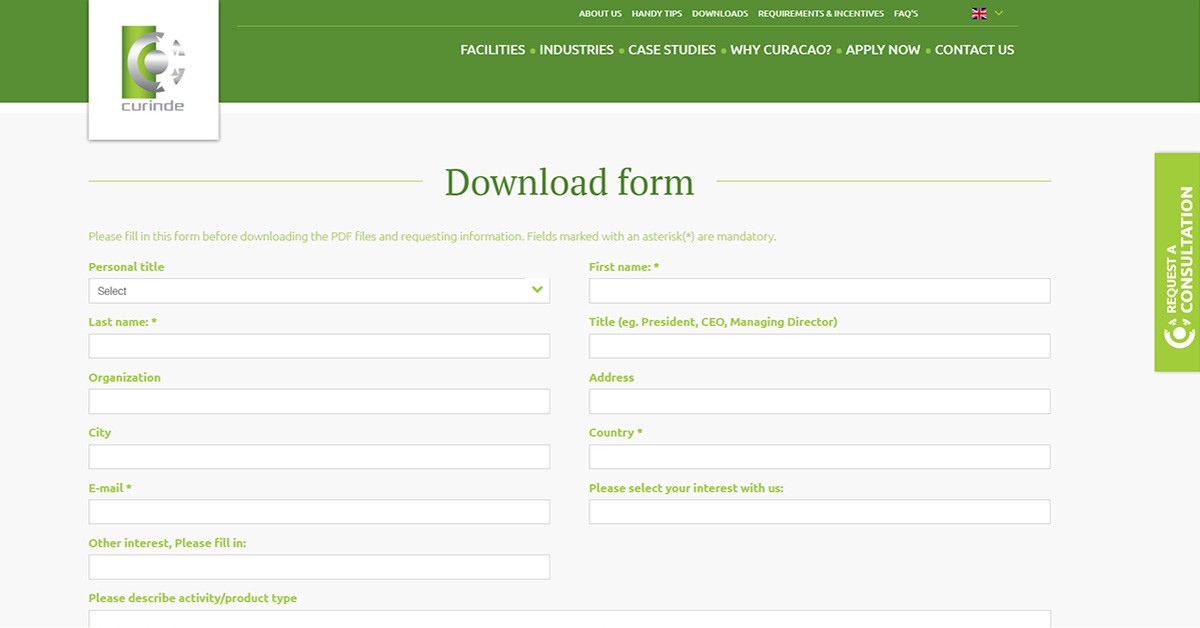This screenshot has height=628, width=1200.
Task: Open the CONTACT US page
Action: point(974,49)
